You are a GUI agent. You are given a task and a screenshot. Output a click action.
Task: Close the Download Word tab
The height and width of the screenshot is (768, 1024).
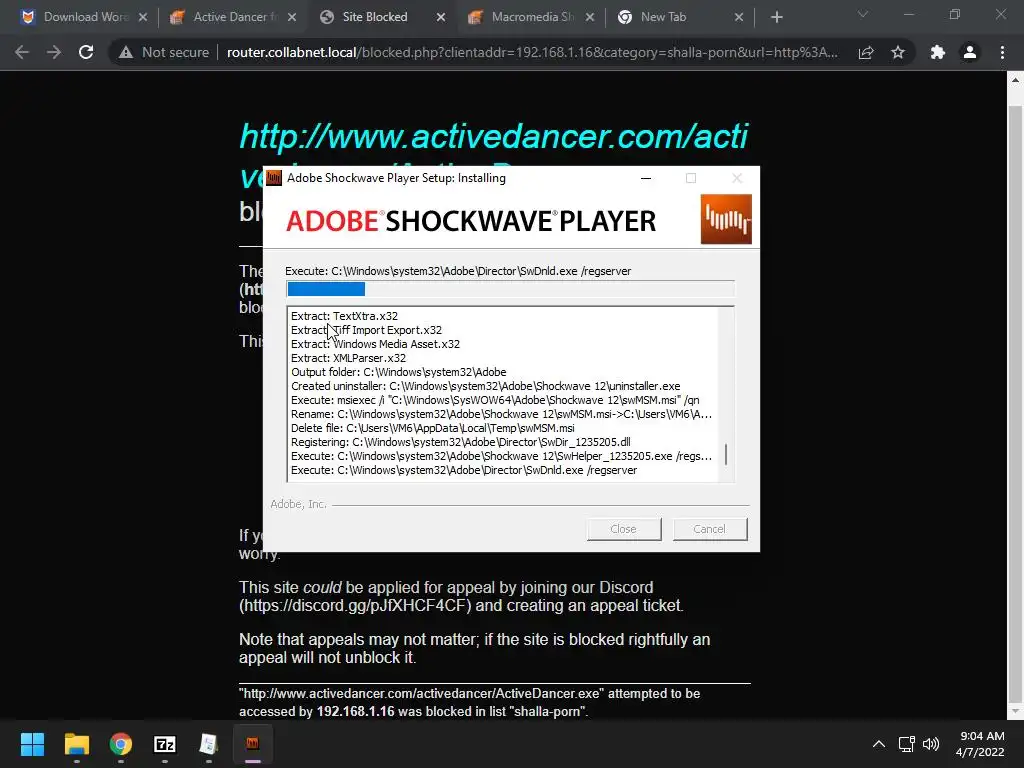click(142, 17)
